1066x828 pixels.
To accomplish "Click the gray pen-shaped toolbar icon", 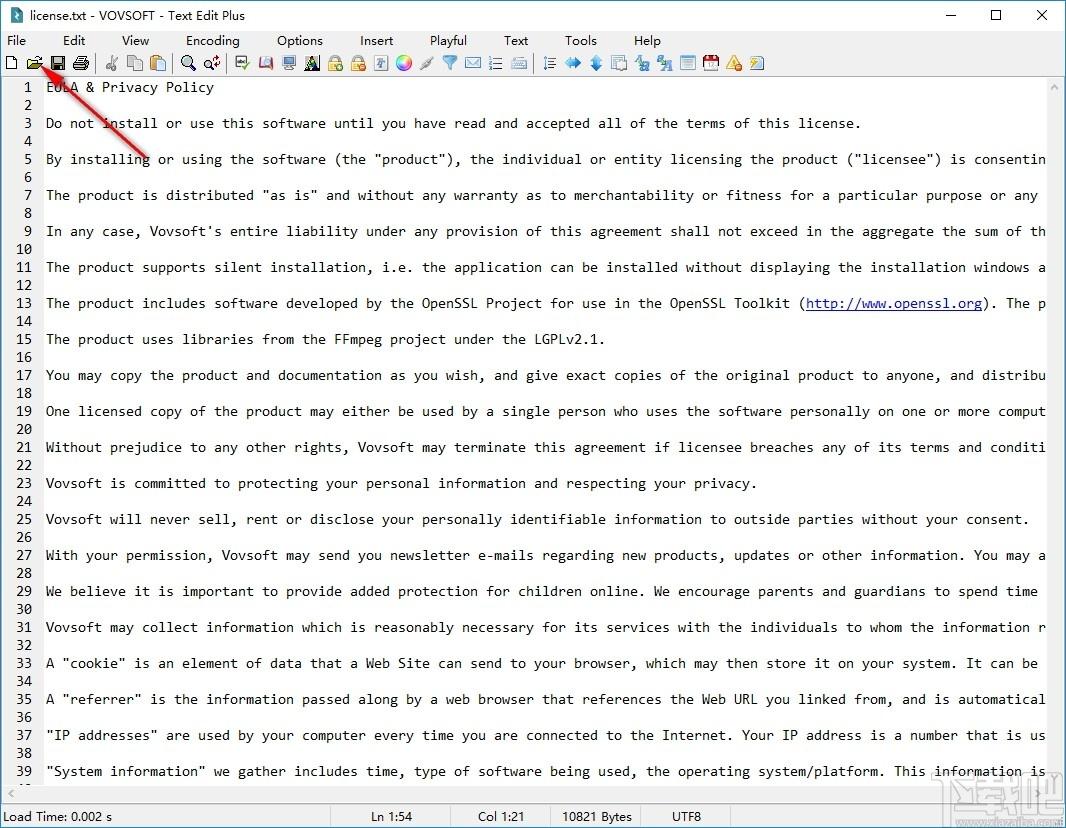I will click(427, 63).
